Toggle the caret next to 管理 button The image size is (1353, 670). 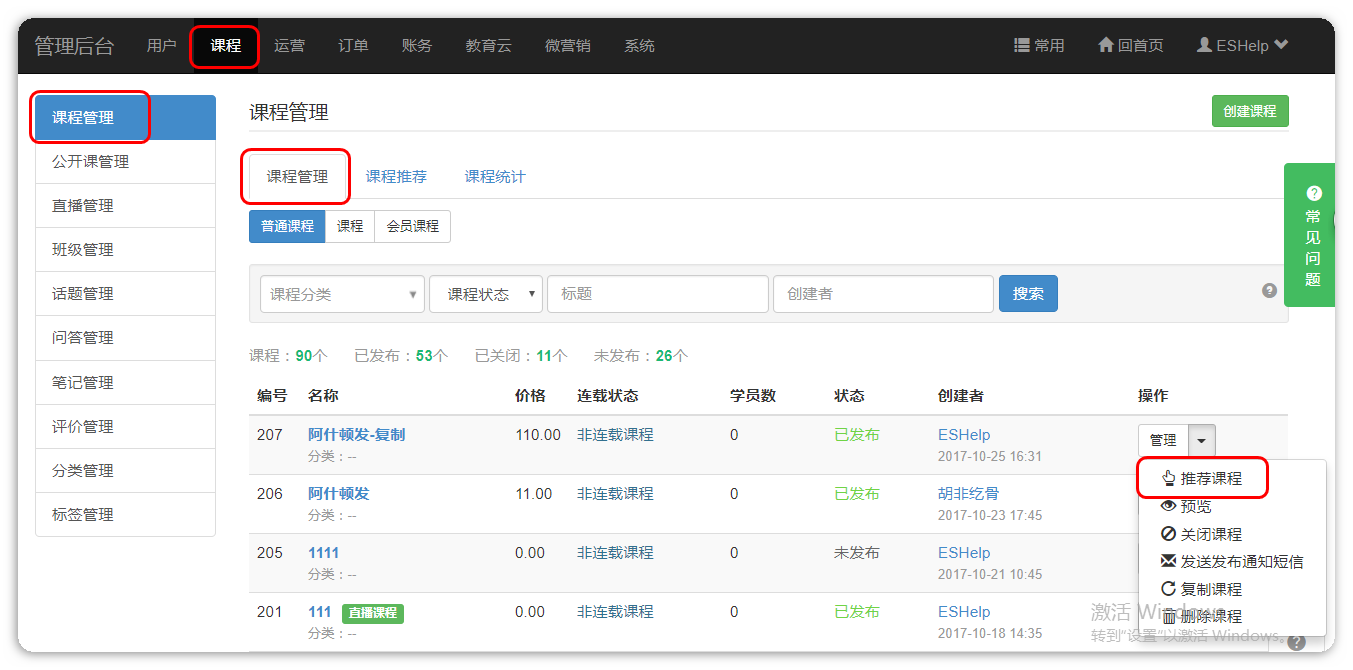[x=1202, y=440]
